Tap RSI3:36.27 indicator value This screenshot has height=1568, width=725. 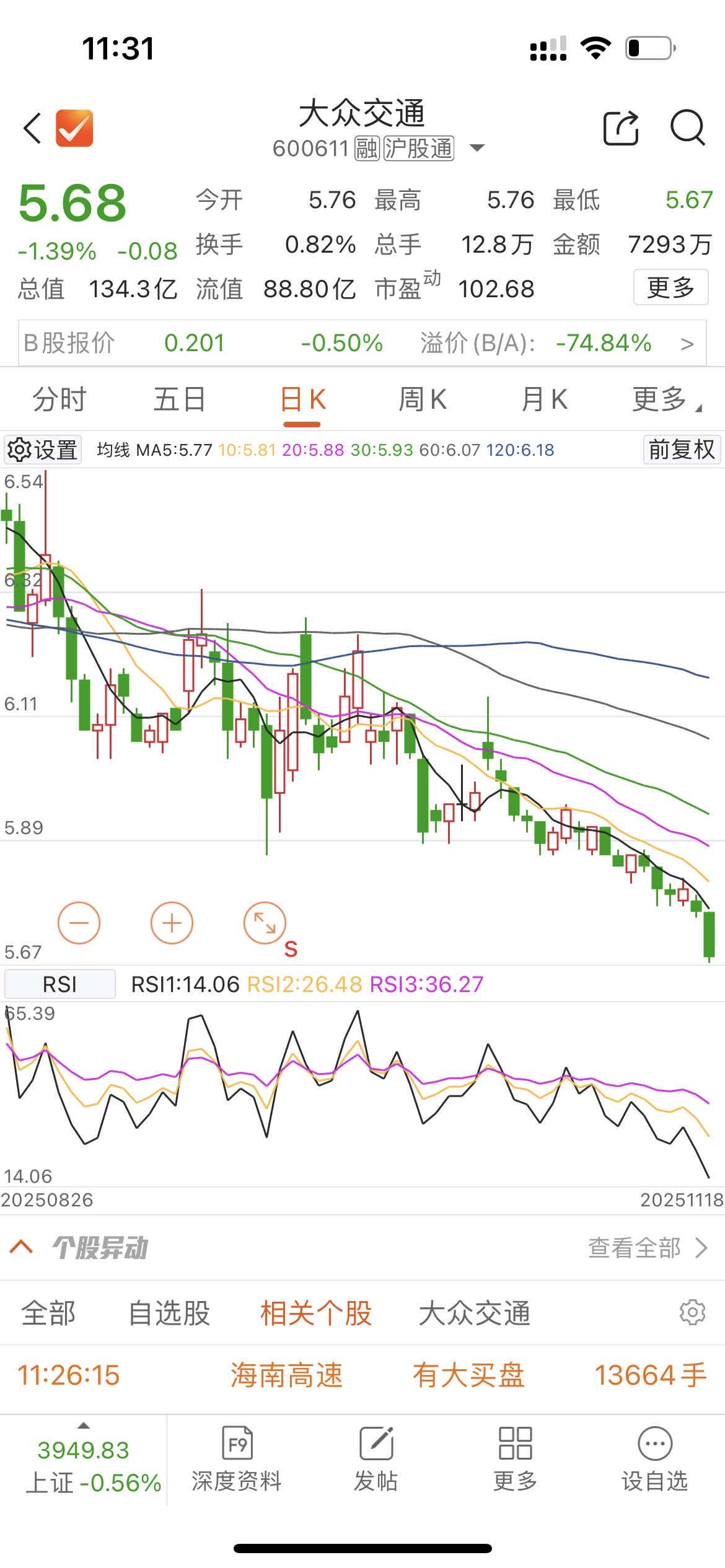coord(426,984)
